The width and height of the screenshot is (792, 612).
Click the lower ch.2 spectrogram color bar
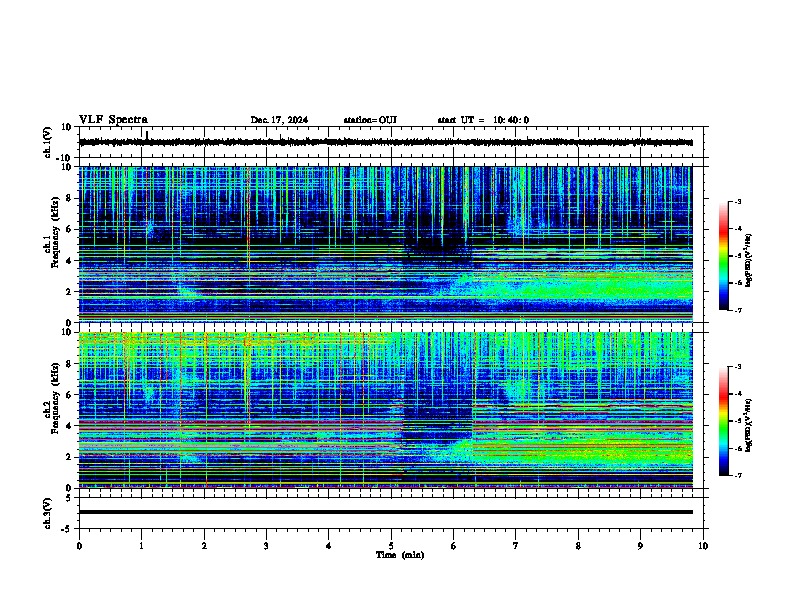(724, 421)
